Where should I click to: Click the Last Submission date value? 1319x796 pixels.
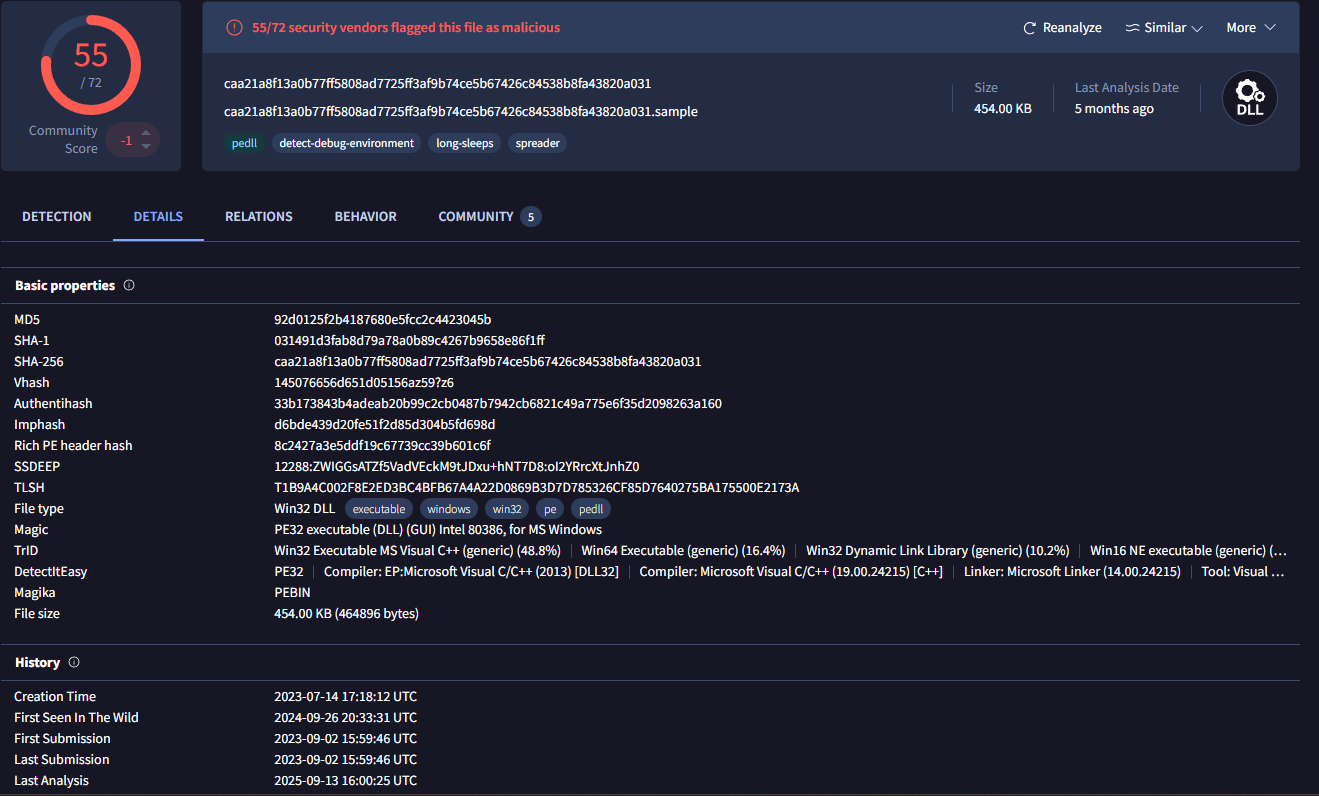(x=345, y=760)
